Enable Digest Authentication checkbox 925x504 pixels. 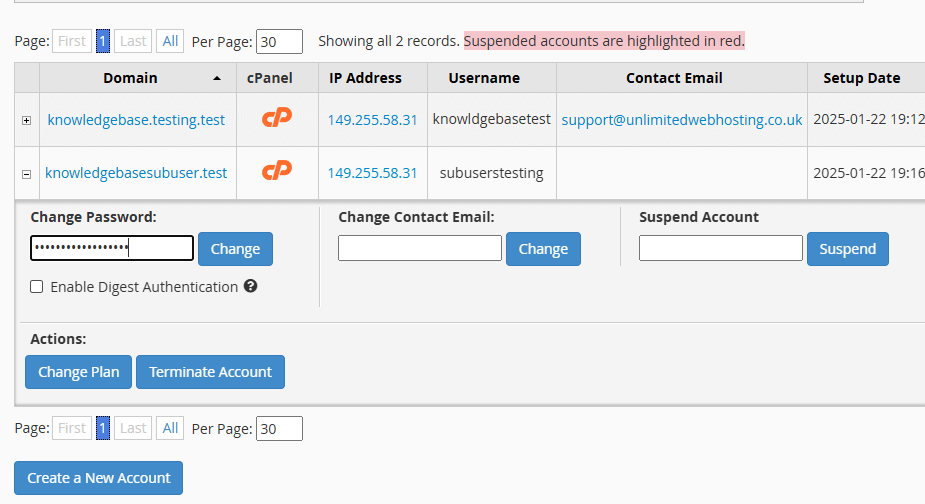[37, 287]
